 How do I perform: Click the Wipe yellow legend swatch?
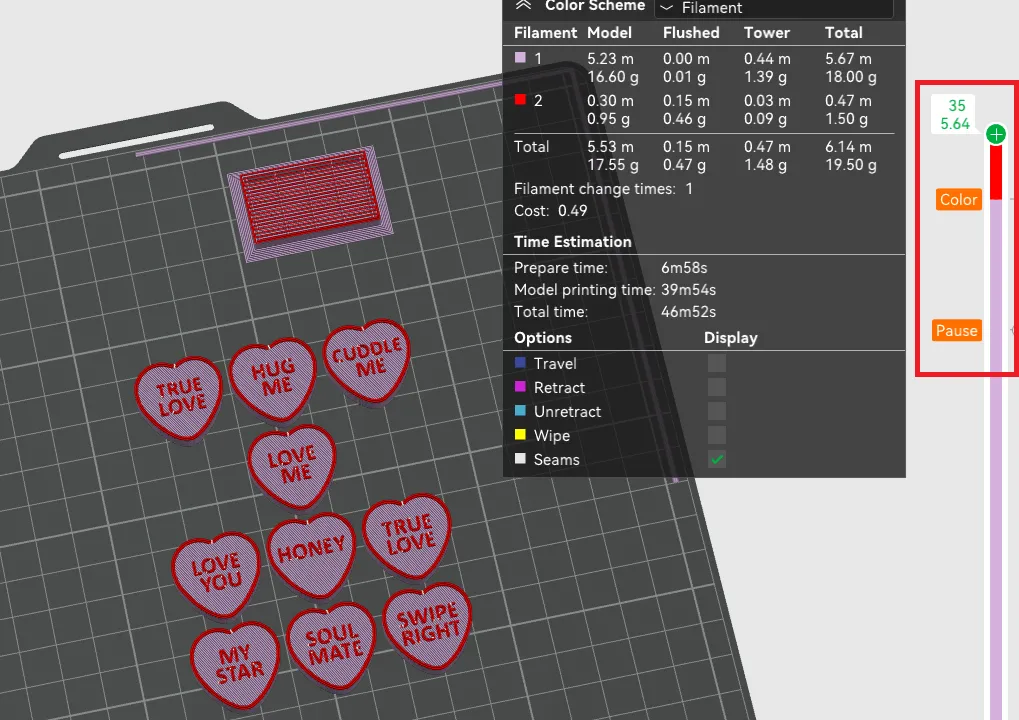coord(520,435)
